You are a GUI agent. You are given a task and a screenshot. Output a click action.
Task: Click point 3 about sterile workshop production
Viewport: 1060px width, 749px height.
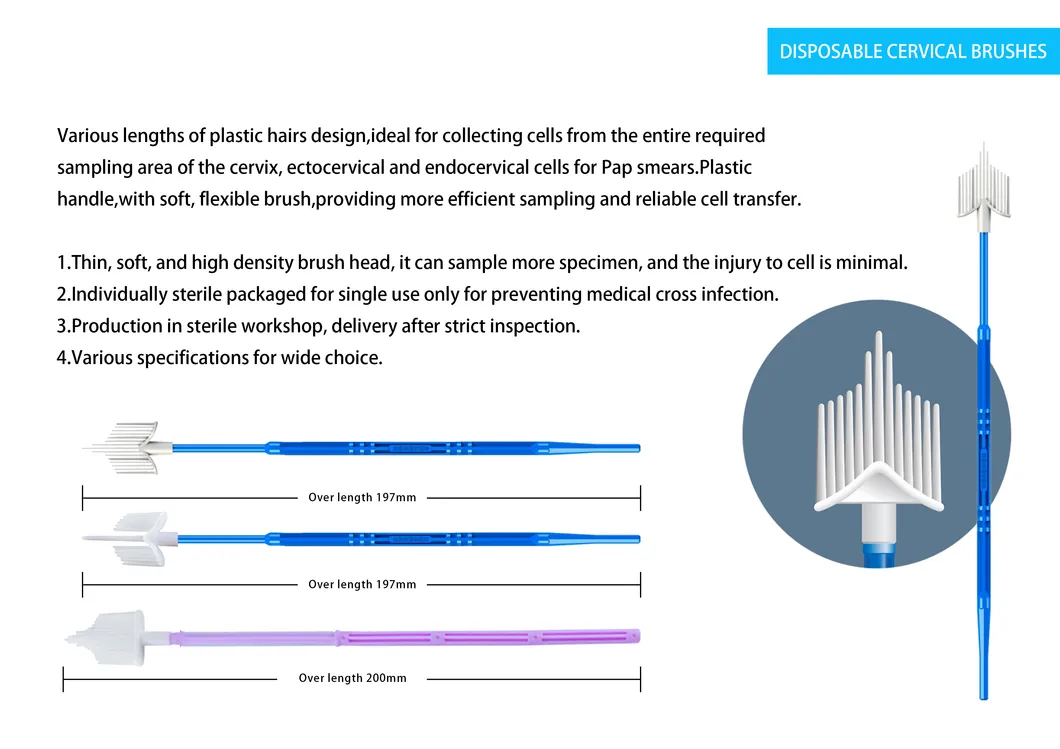point(318,326)
